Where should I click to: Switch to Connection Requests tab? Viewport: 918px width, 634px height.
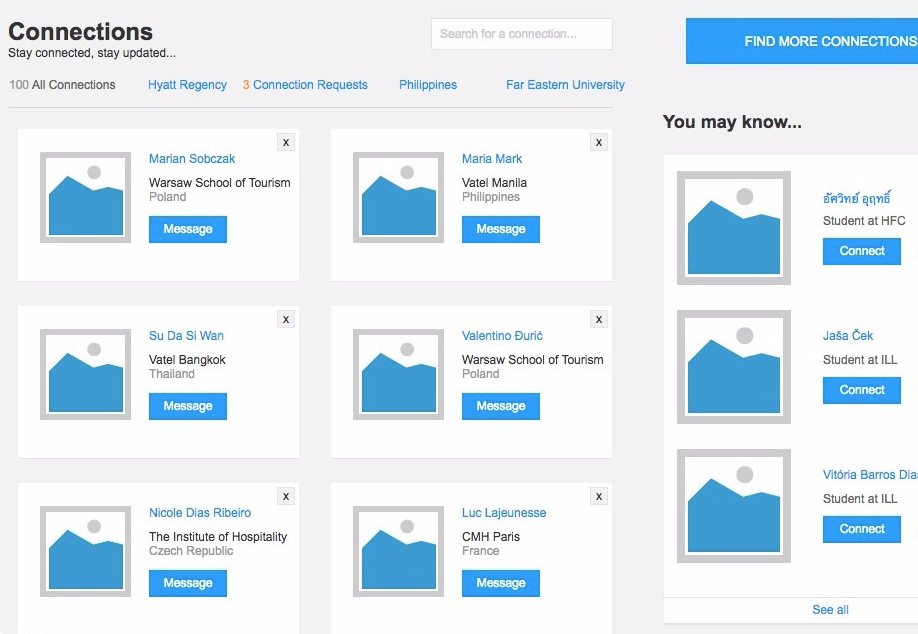[305, 85]
